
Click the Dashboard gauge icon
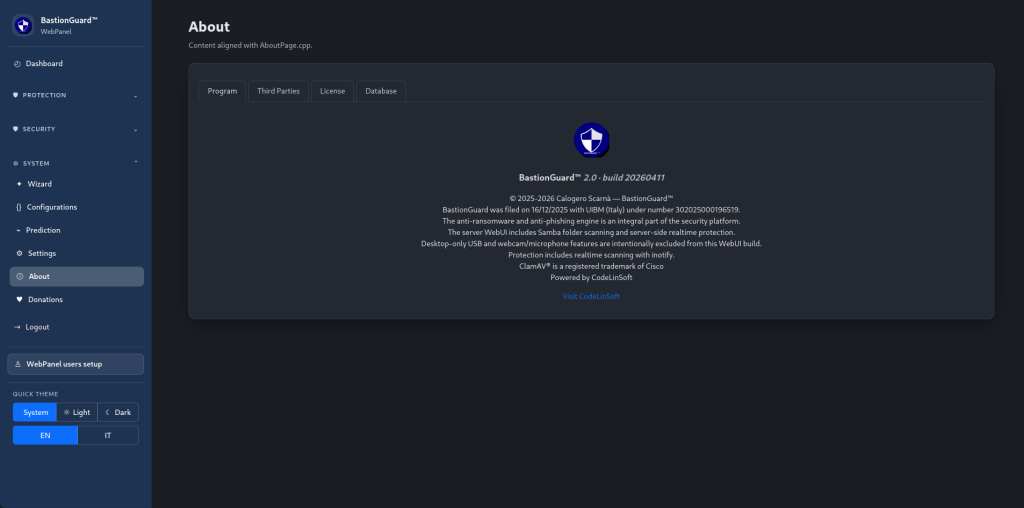pyautogui.click(x=17, y=64)
